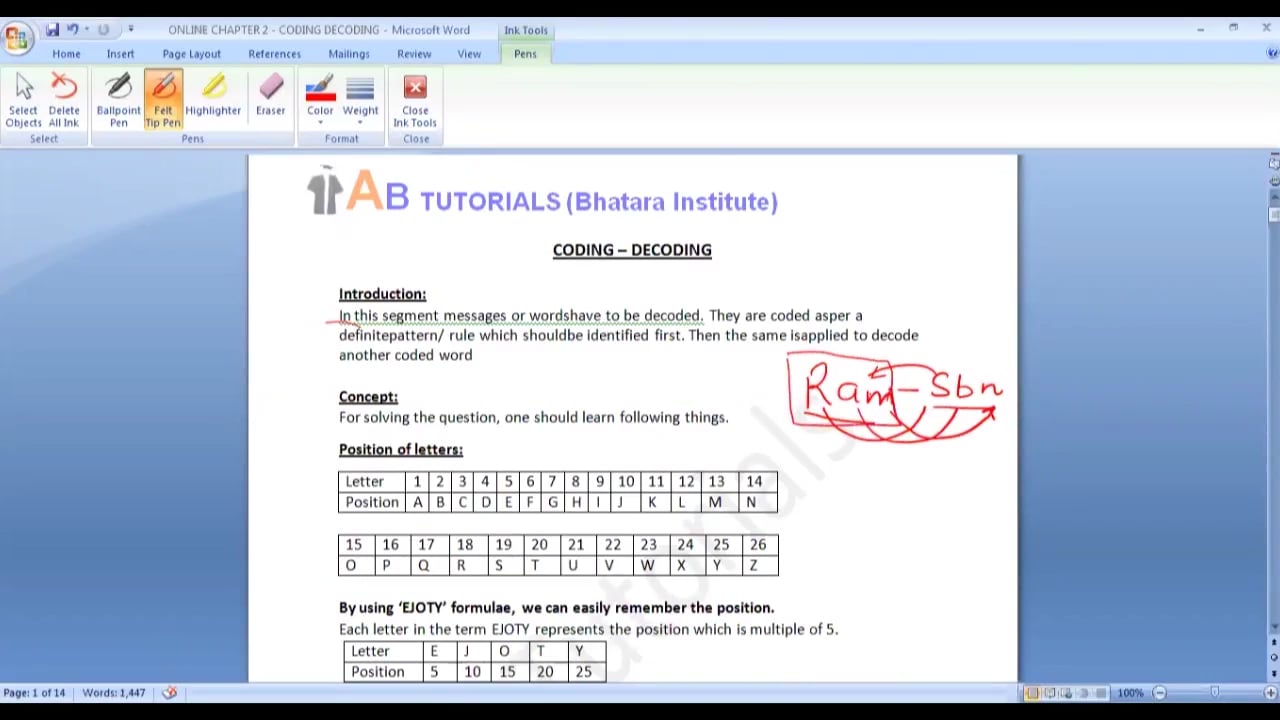Click the zoom out minus button

point(1159,693)
